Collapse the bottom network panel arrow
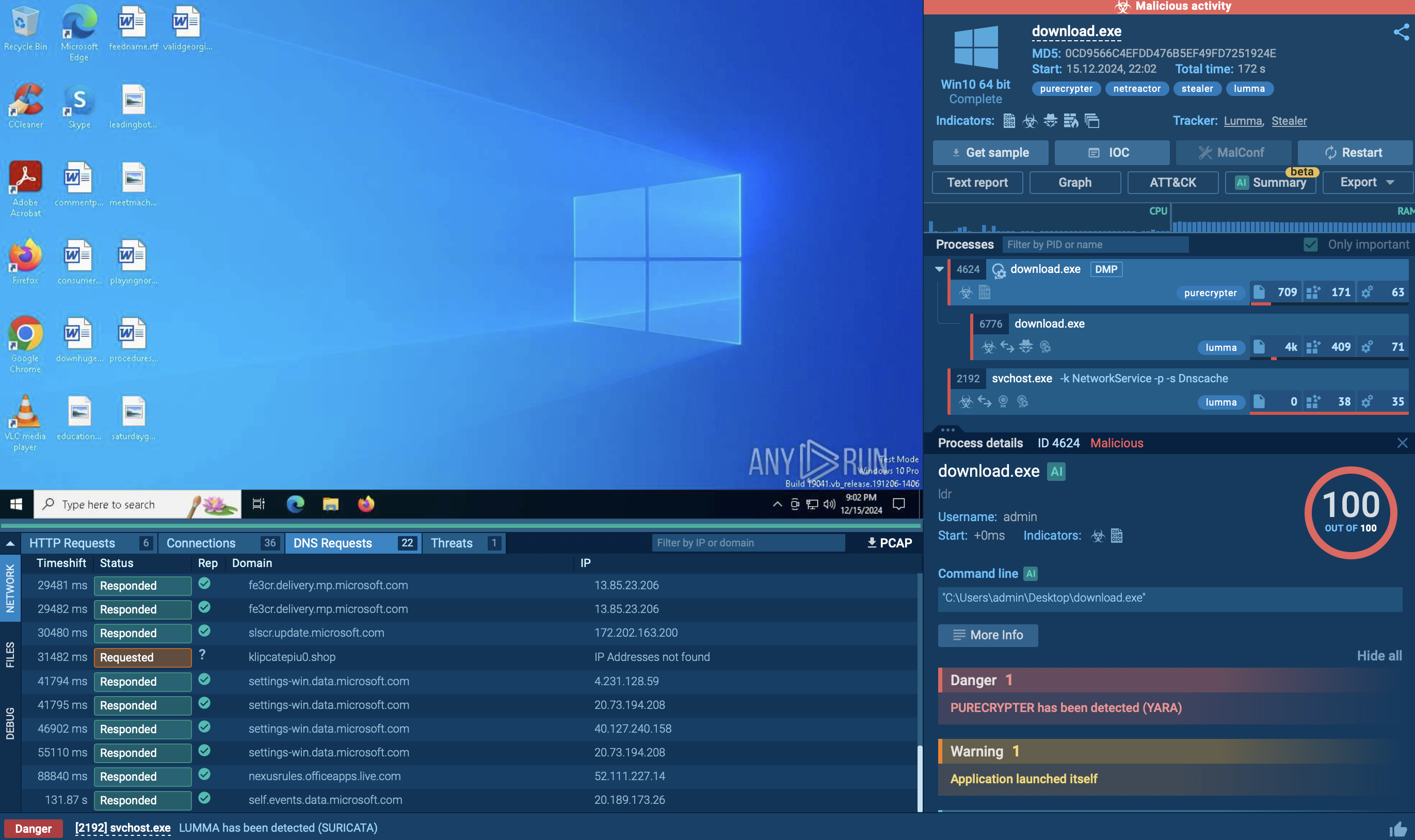Screen dimensions: 1415x840 (x=10, y=543)
